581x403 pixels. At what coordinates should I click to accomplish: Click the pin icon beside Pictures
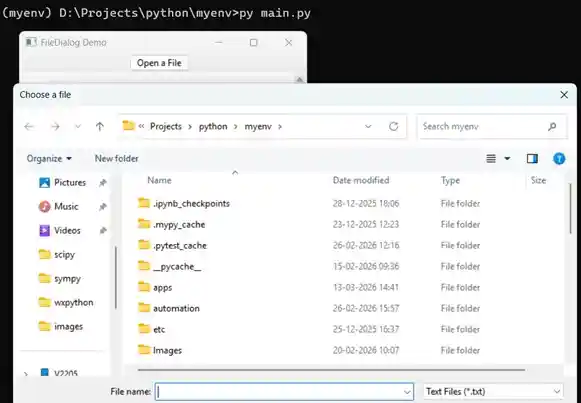[103, 183]
